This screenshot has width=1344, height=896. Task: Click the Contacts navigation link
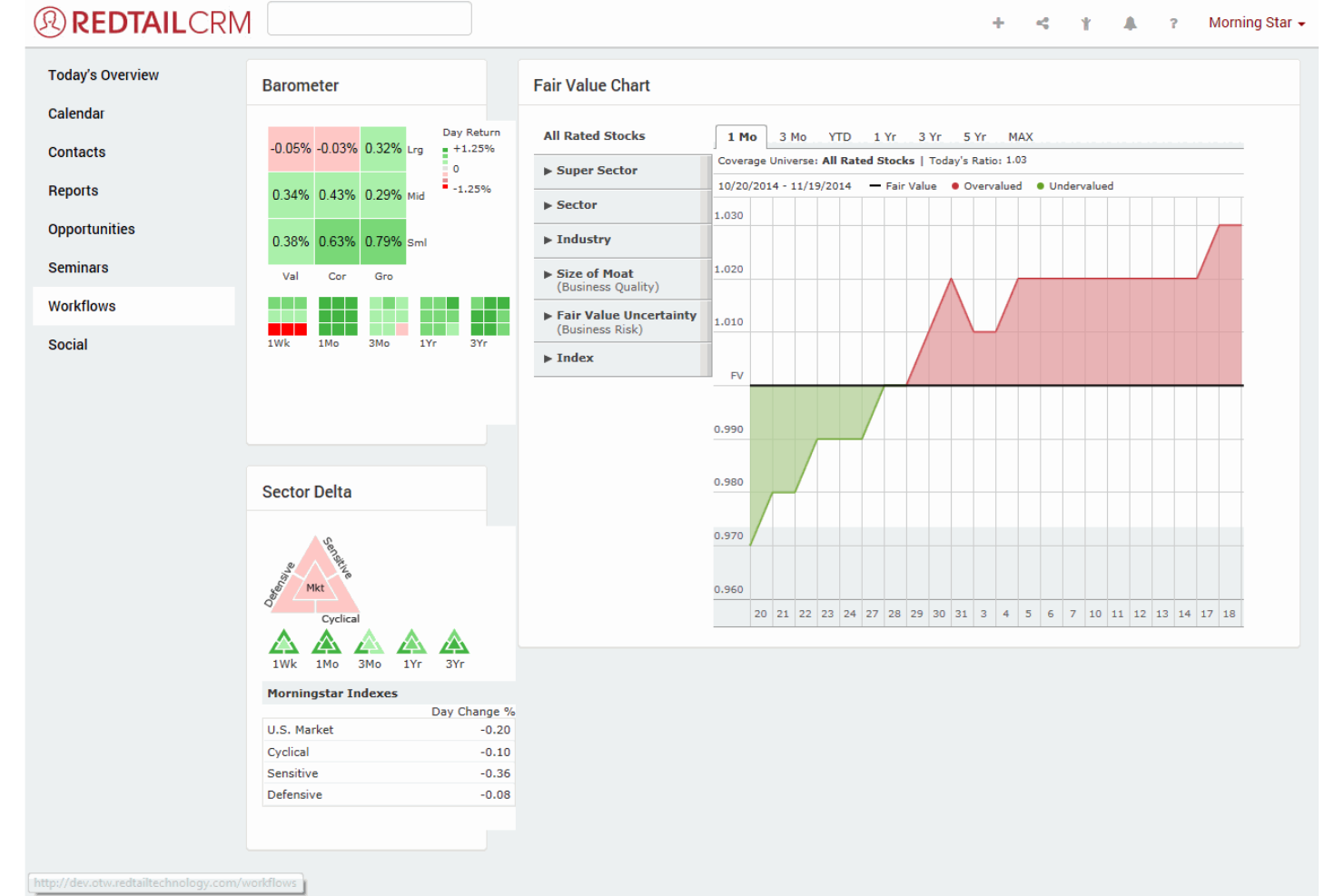[76, 152]
